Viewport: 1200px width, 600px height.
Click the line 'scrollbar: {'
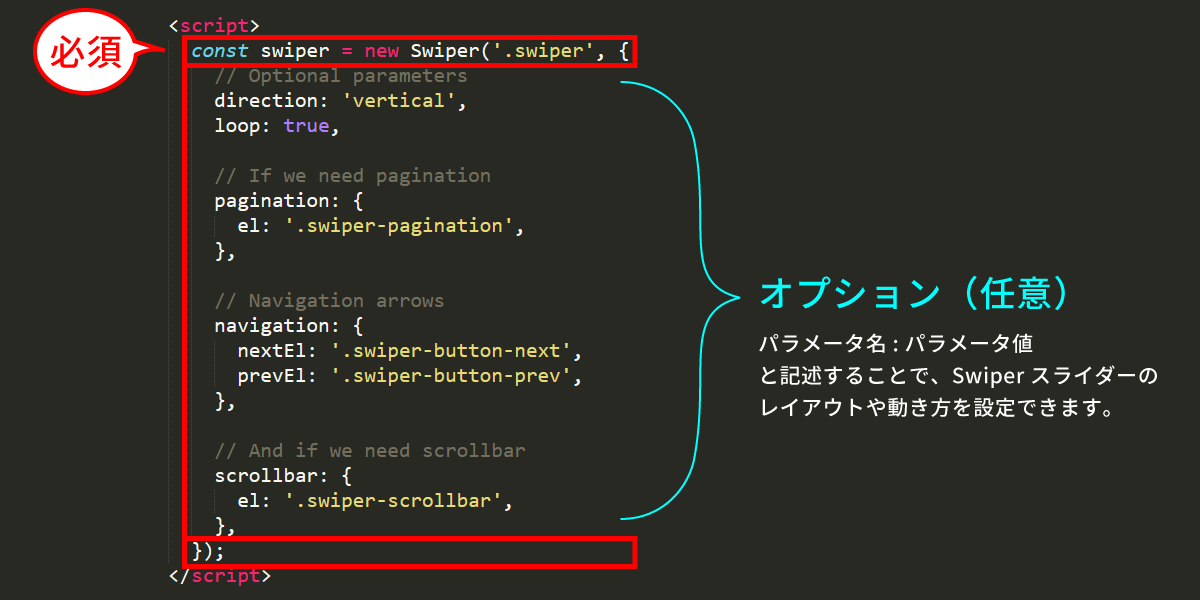tap(283, 475)
